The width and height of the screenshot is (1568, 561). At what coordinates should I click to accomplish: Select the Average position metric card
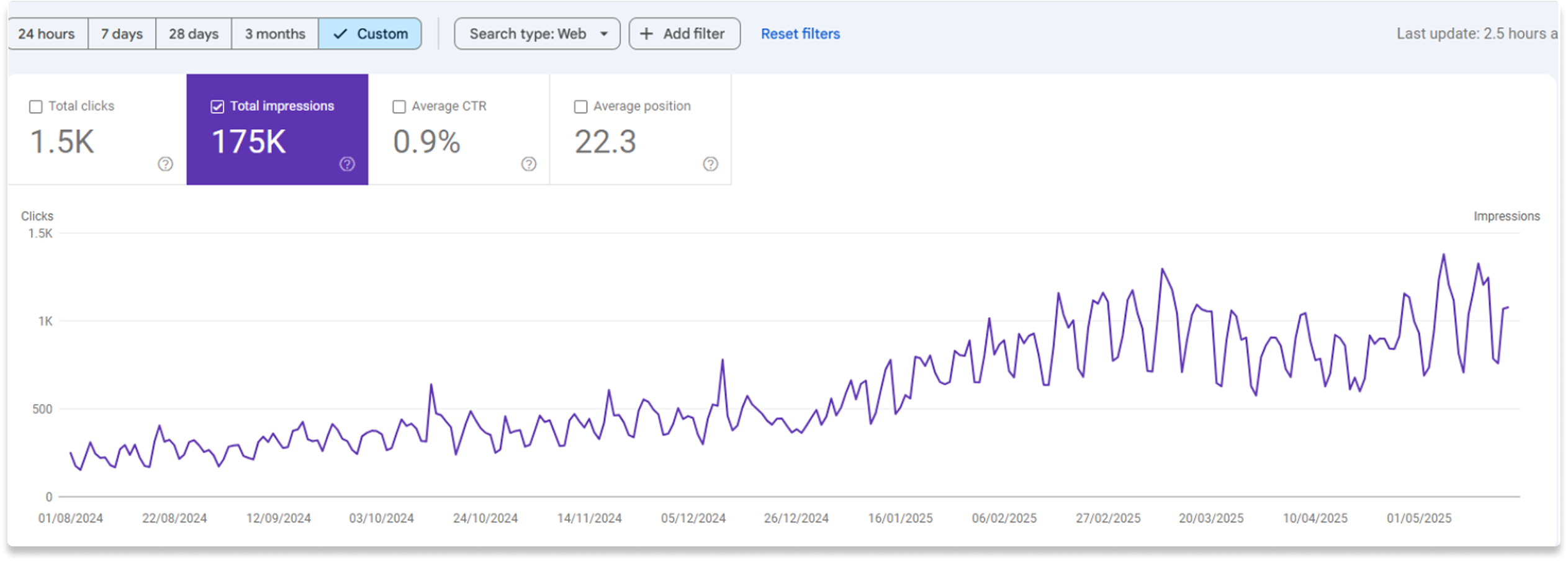[640, 130]
